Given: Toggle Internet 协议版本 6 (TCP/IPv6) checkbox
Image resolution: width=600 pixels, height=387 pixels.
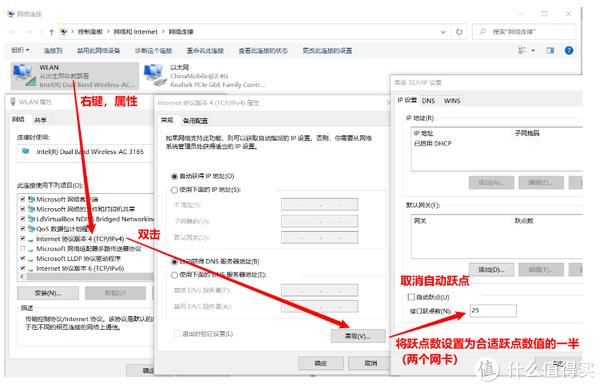Looking at the screenshot, I should (23, 268).
